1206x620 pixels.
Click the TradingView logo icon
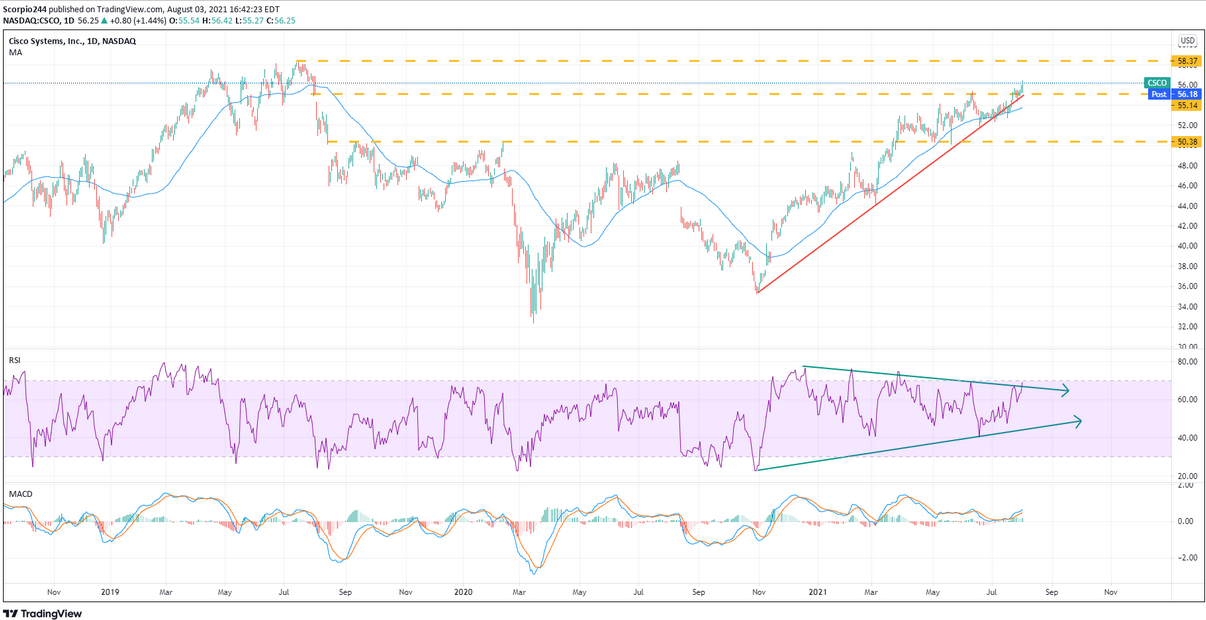[x=12, y=613]
